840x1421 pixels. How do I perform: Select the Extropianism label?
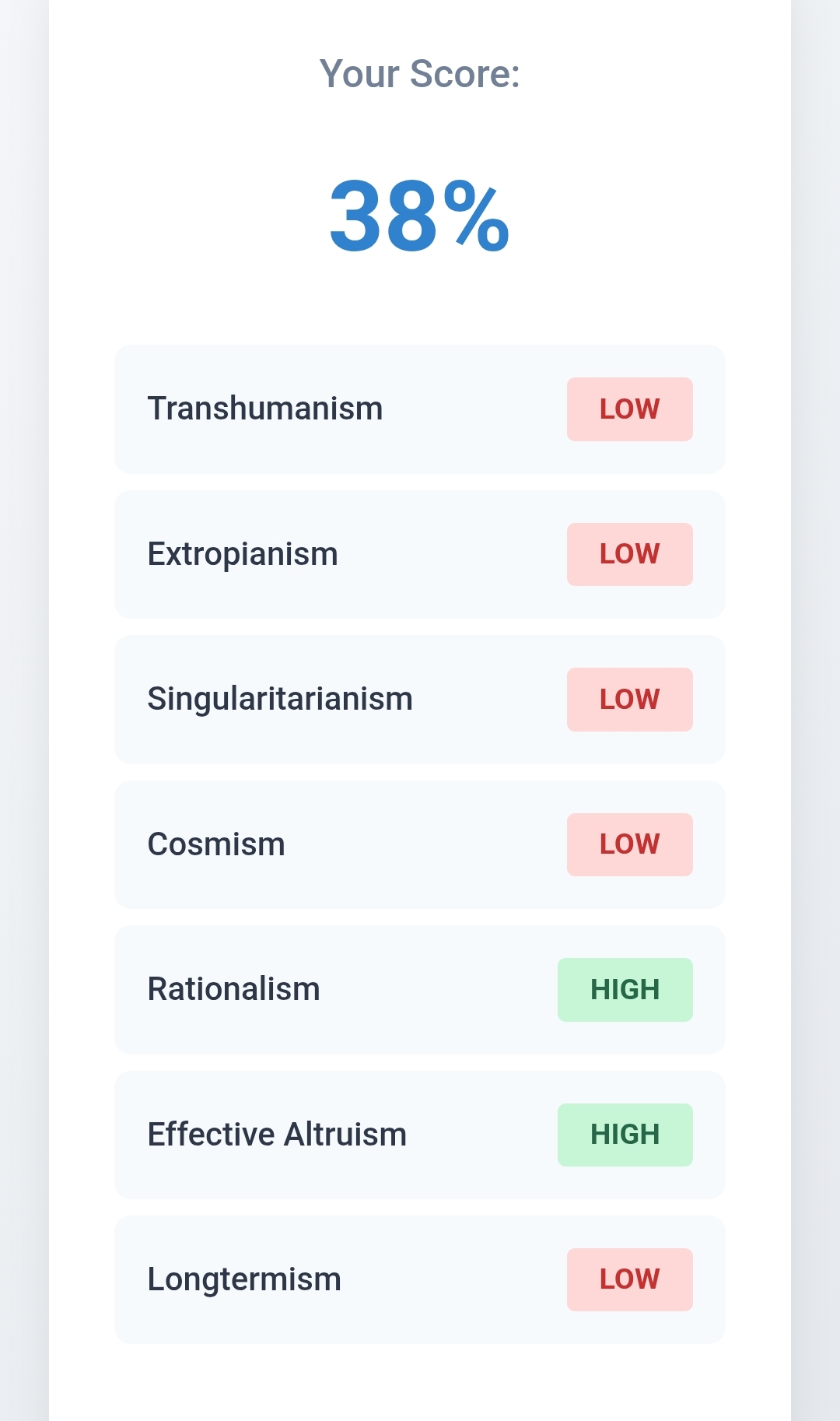click(243, 554)
